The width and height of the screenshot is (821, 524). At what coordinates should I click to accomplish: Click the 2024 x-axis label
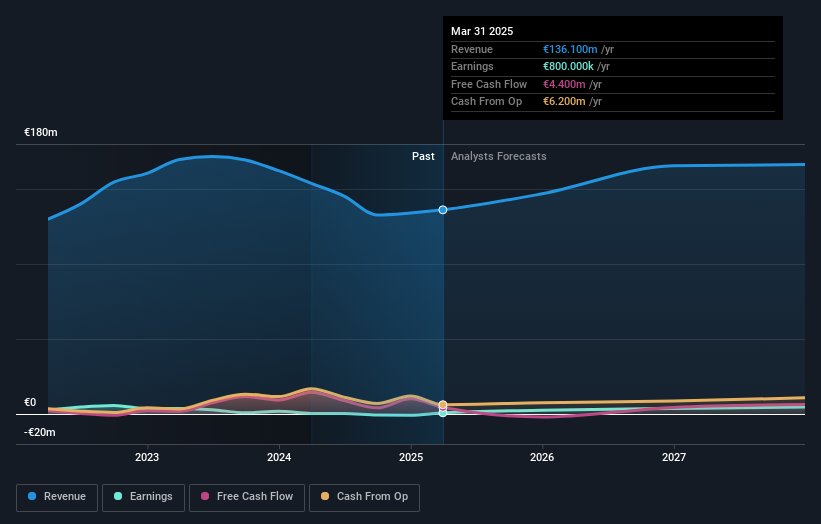pos(279,457)
